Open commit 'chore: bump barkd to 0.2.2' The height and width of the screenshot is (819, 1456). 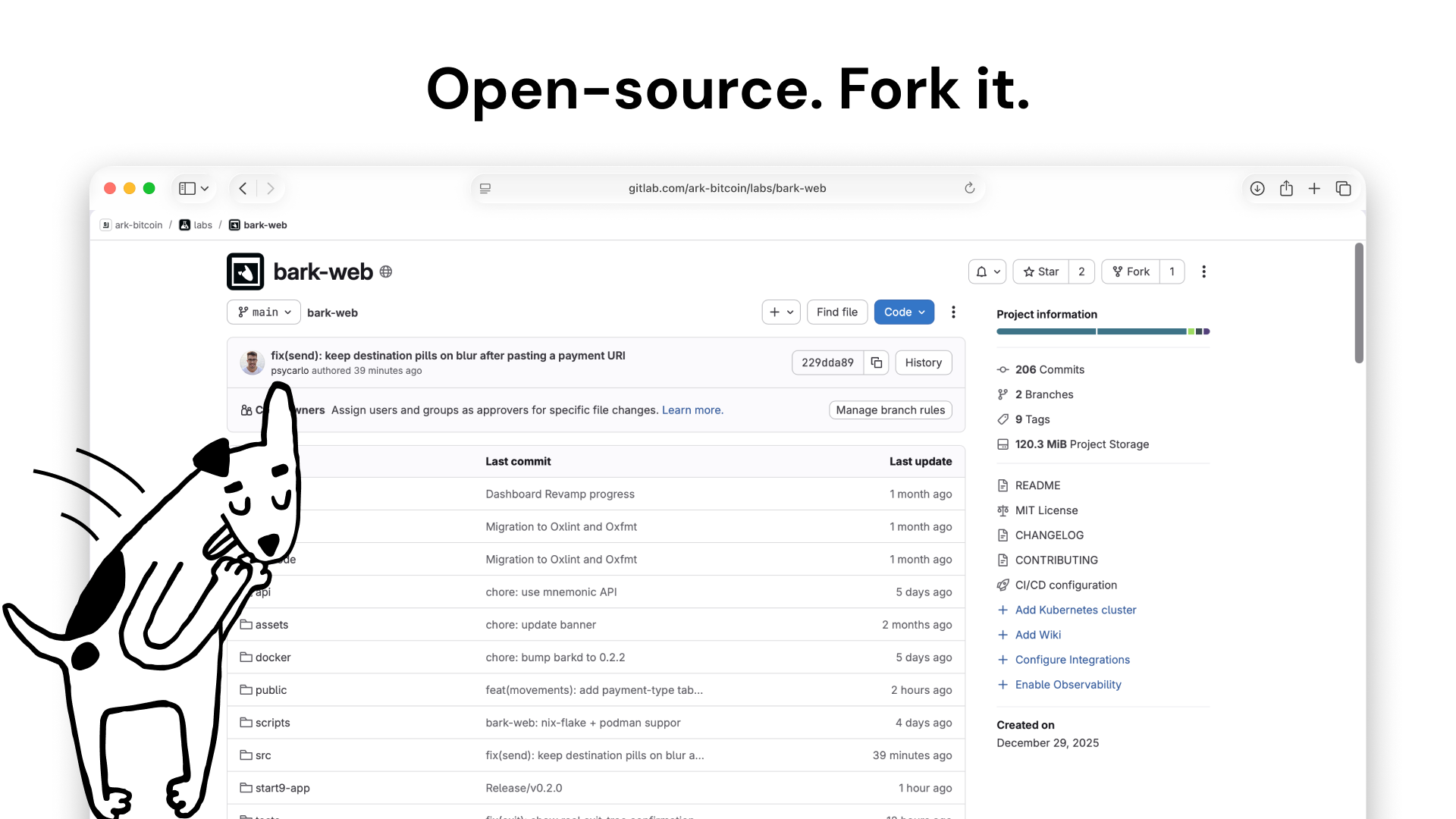coord(555,657)
